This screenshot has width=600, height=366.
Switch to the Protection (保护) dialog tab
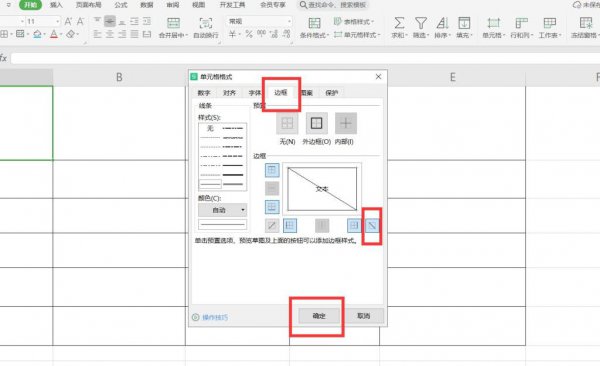pos(332,93)
